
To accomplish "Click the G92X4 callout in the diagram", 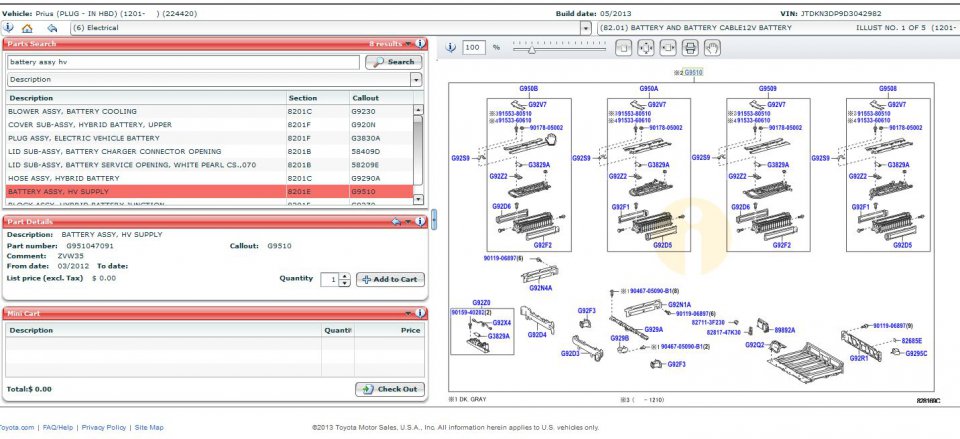I will pyautogui.click(x=502, y=323).
